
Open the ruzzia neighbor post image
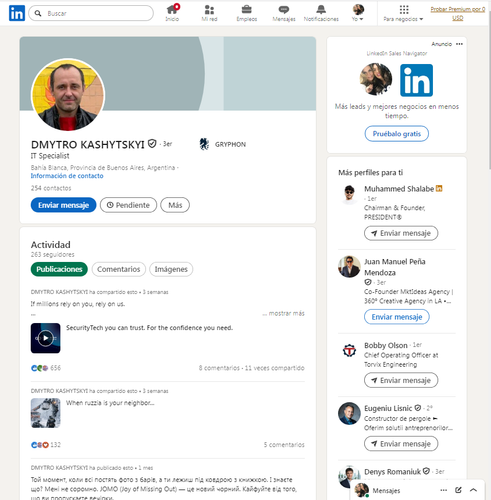click(x=46, y=413)
